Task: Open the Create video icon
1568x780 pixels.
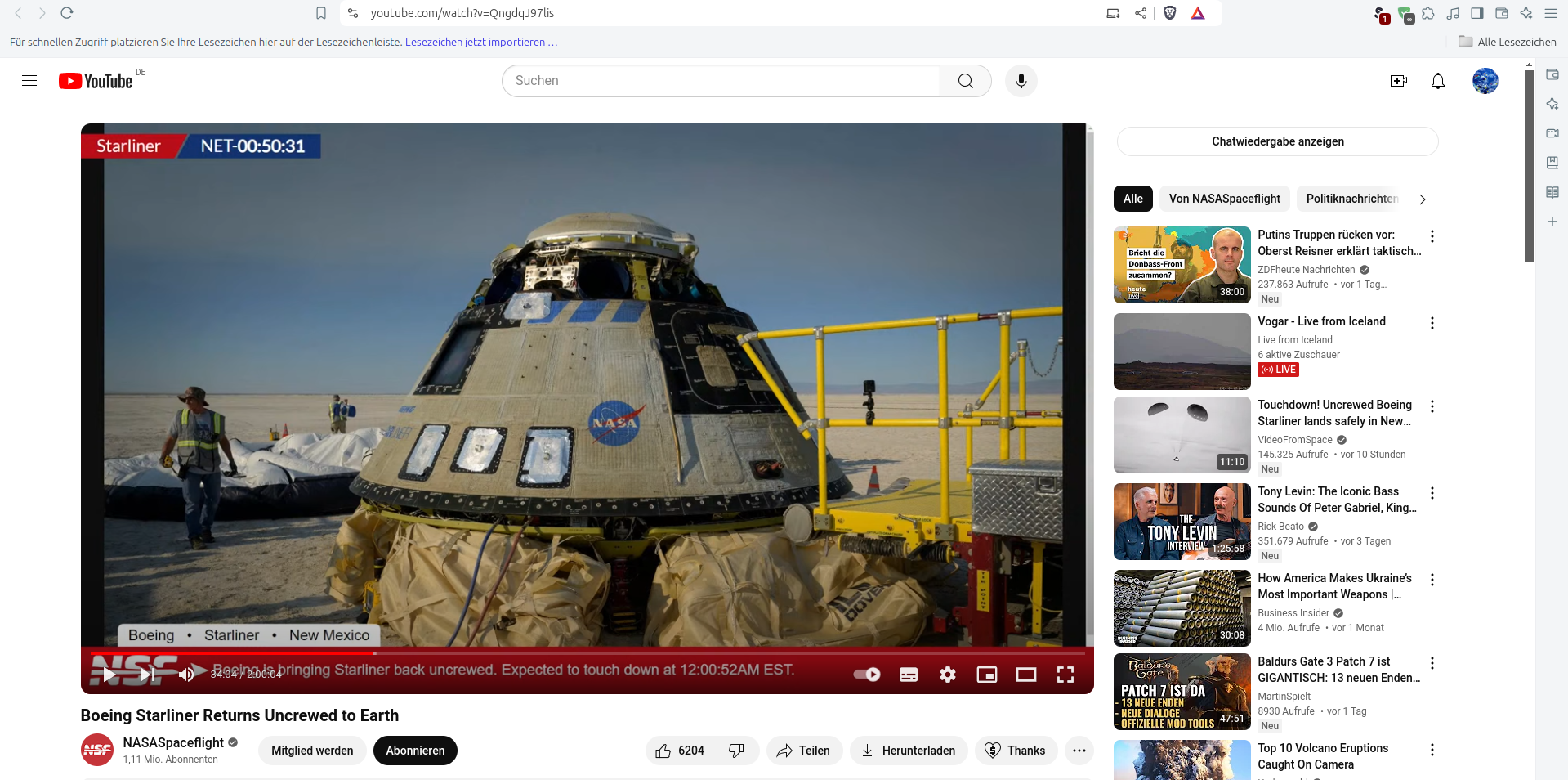Action: (x=1399, y=81)
